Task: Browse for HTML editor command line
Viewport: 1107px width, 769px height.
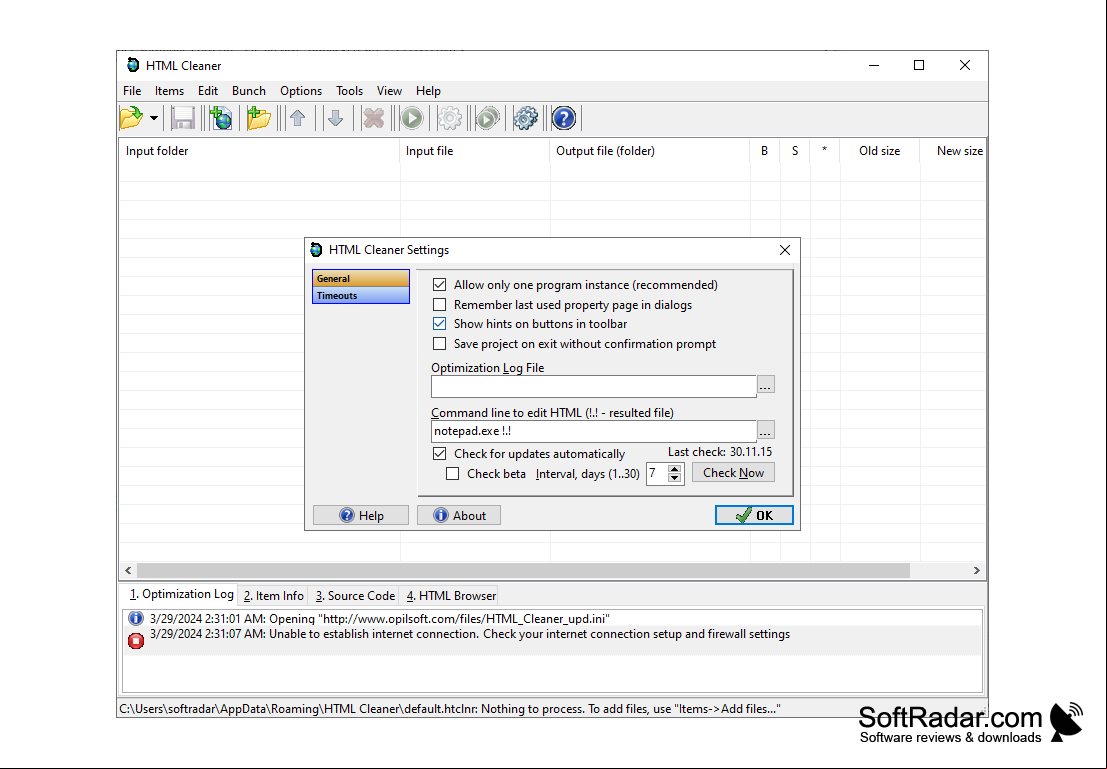Action: coord(765,430)
